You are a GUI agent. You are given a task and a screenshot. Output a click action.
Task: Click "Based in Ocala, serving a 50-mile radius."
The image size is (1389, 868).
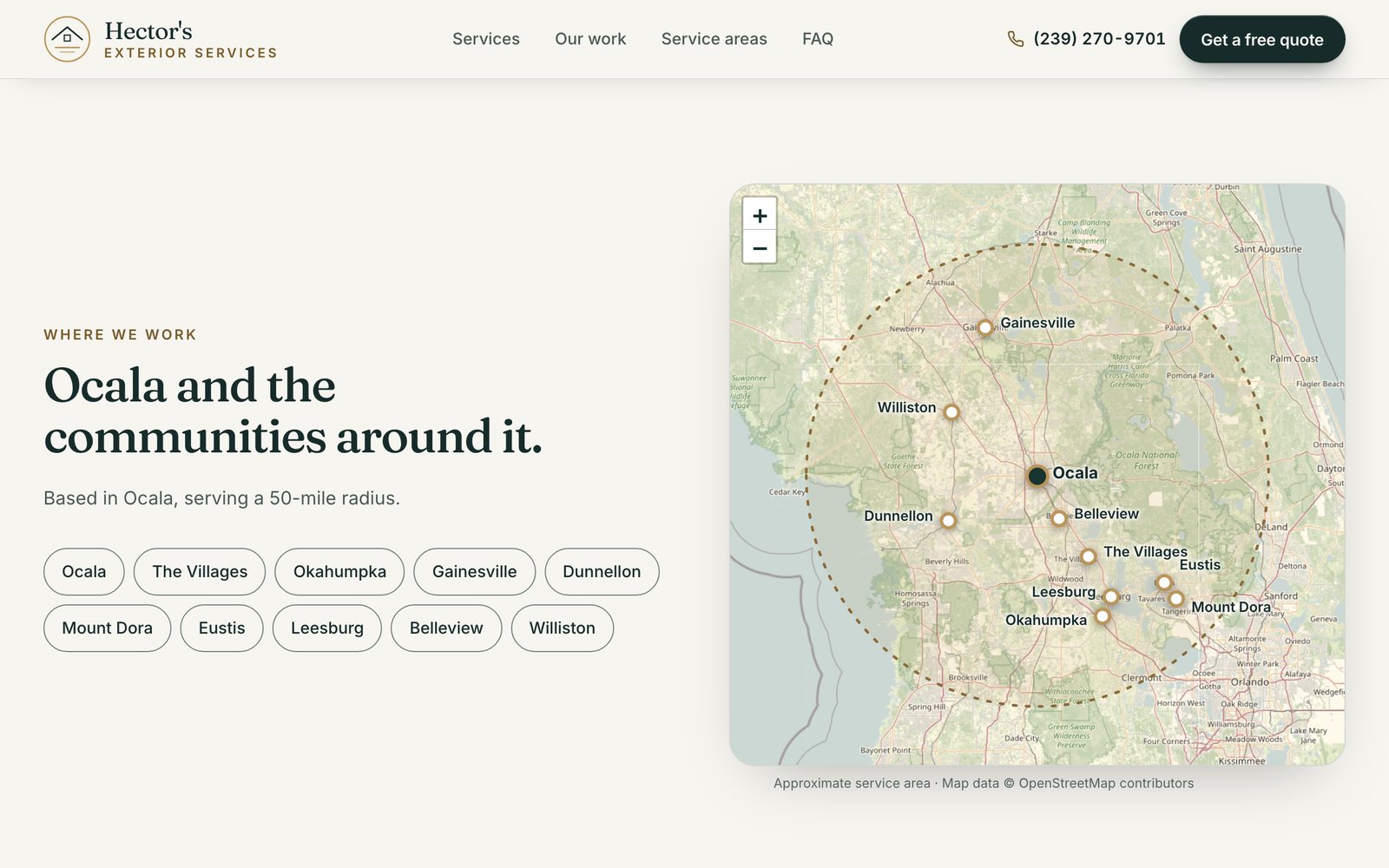222,498
